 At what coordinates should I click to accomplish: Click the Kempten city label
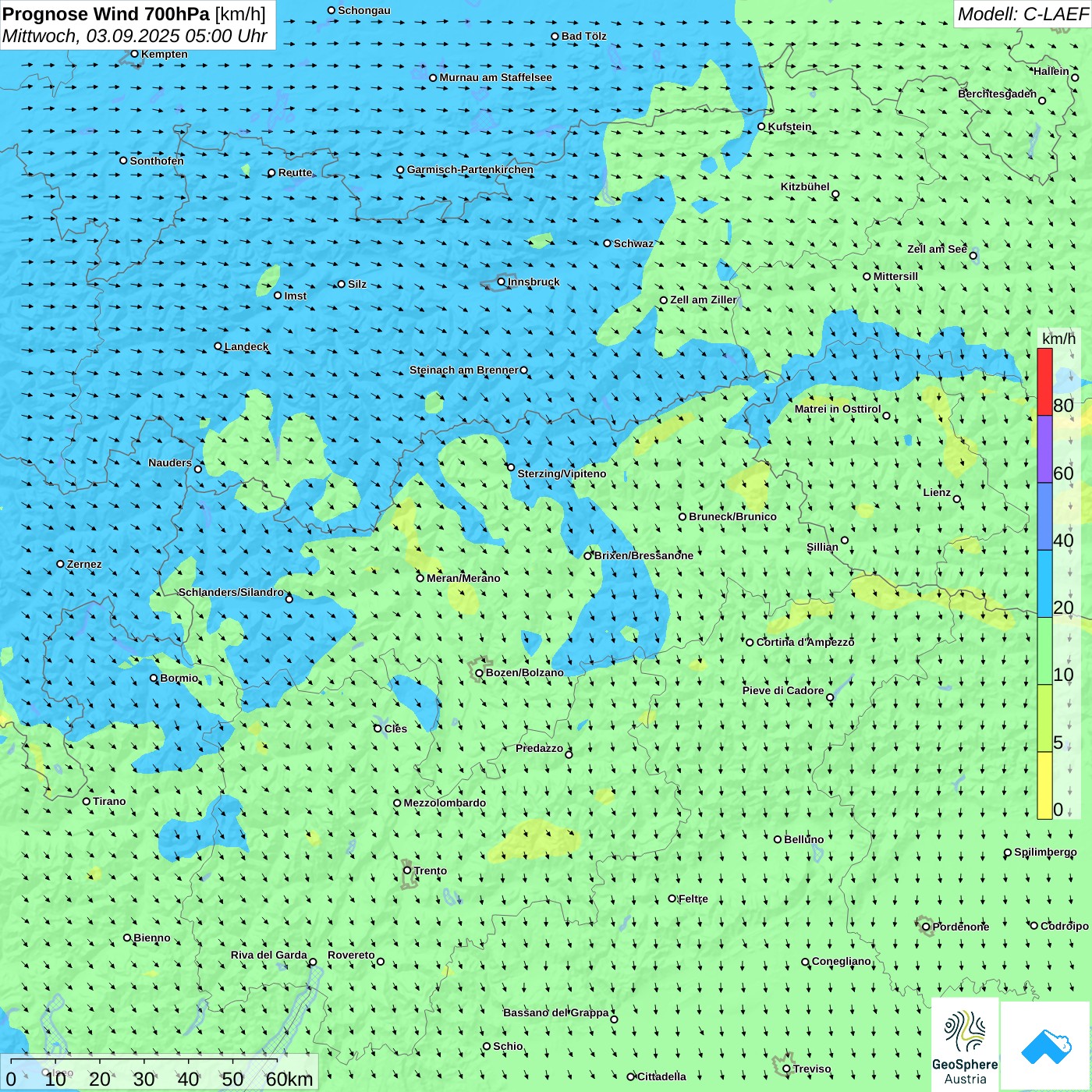click(165, 54)
